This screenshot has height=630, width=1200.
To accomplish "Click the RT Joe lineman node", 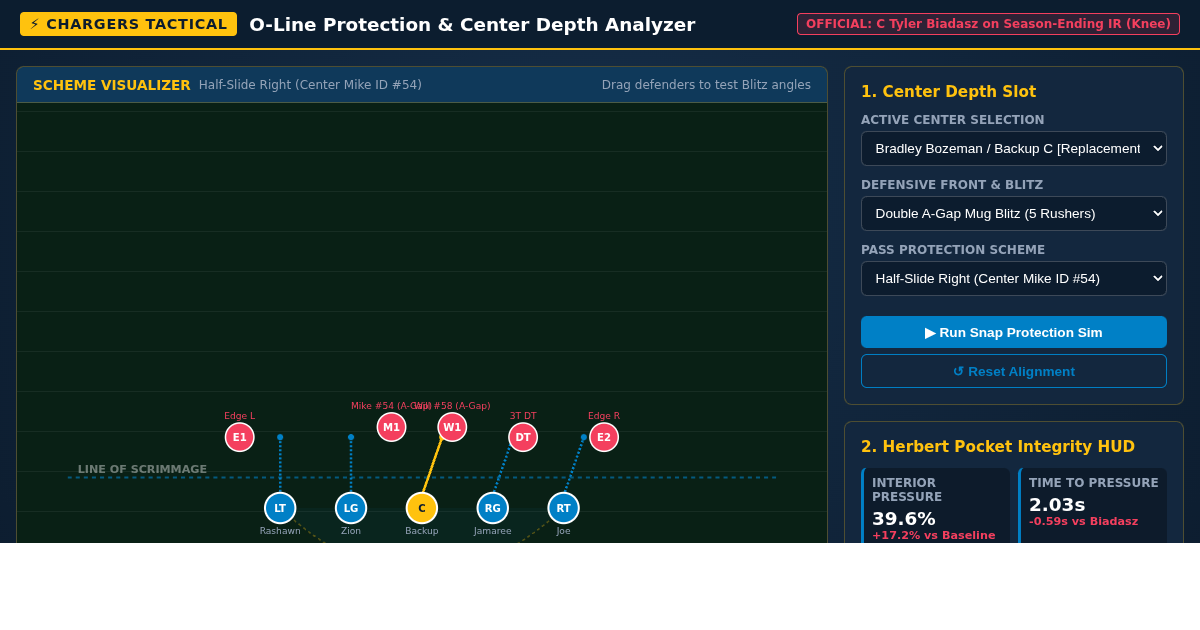I will (564, 508).
